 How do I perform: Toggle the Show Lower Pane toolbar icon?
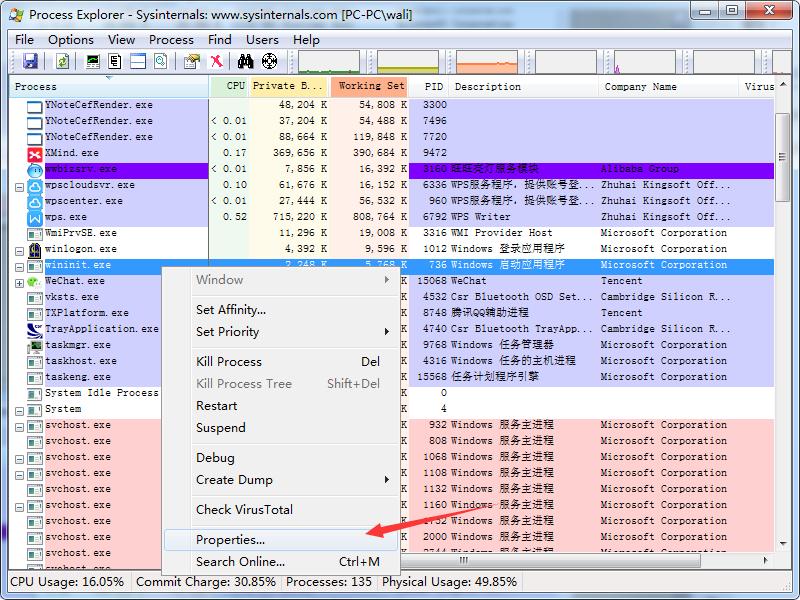(x=138, y=61)
